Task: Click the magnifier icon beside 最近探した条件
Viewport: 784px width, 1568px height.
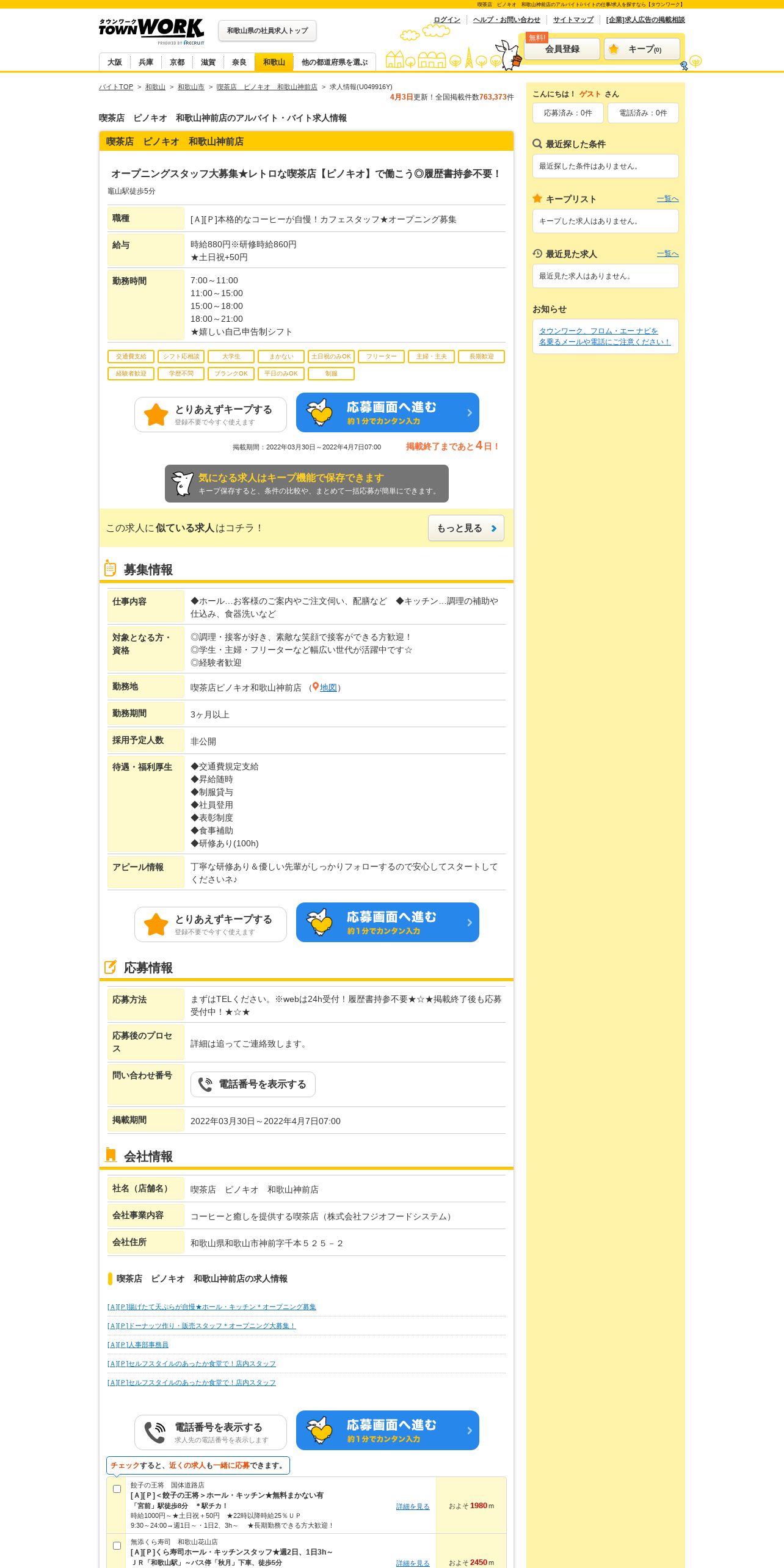Action: point(537,143)
